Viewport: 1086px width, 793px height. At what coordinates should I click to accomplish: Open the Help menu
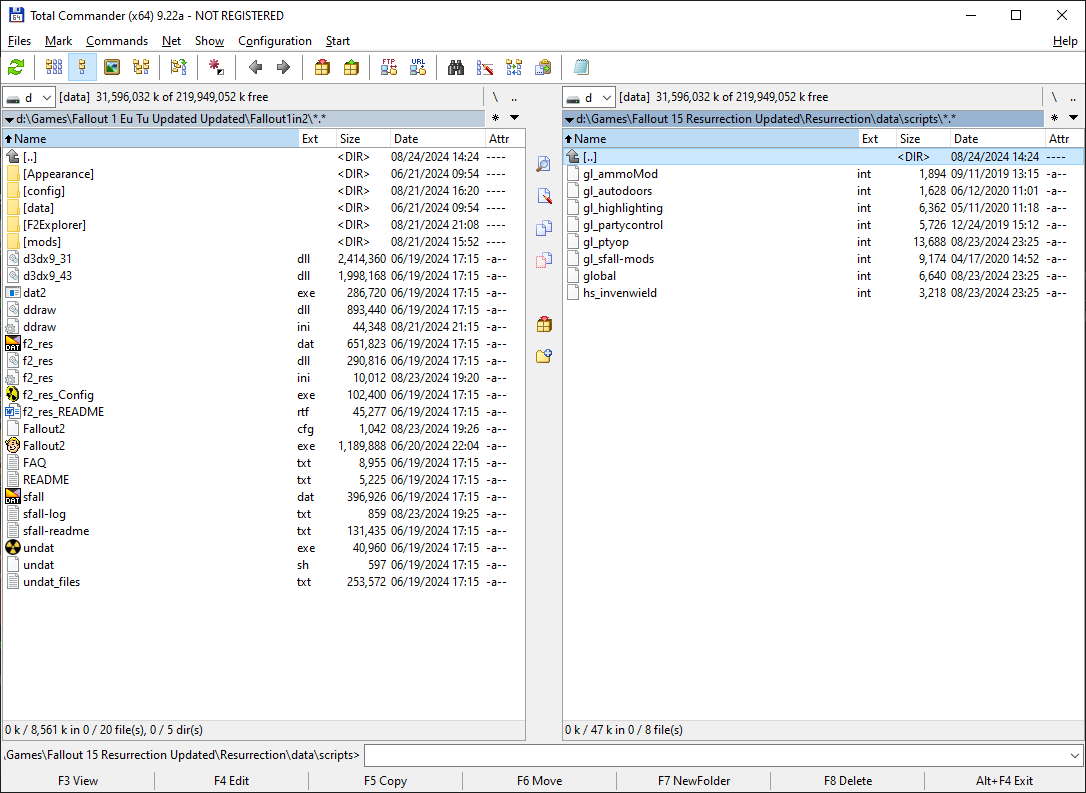tap(1065, 41)
